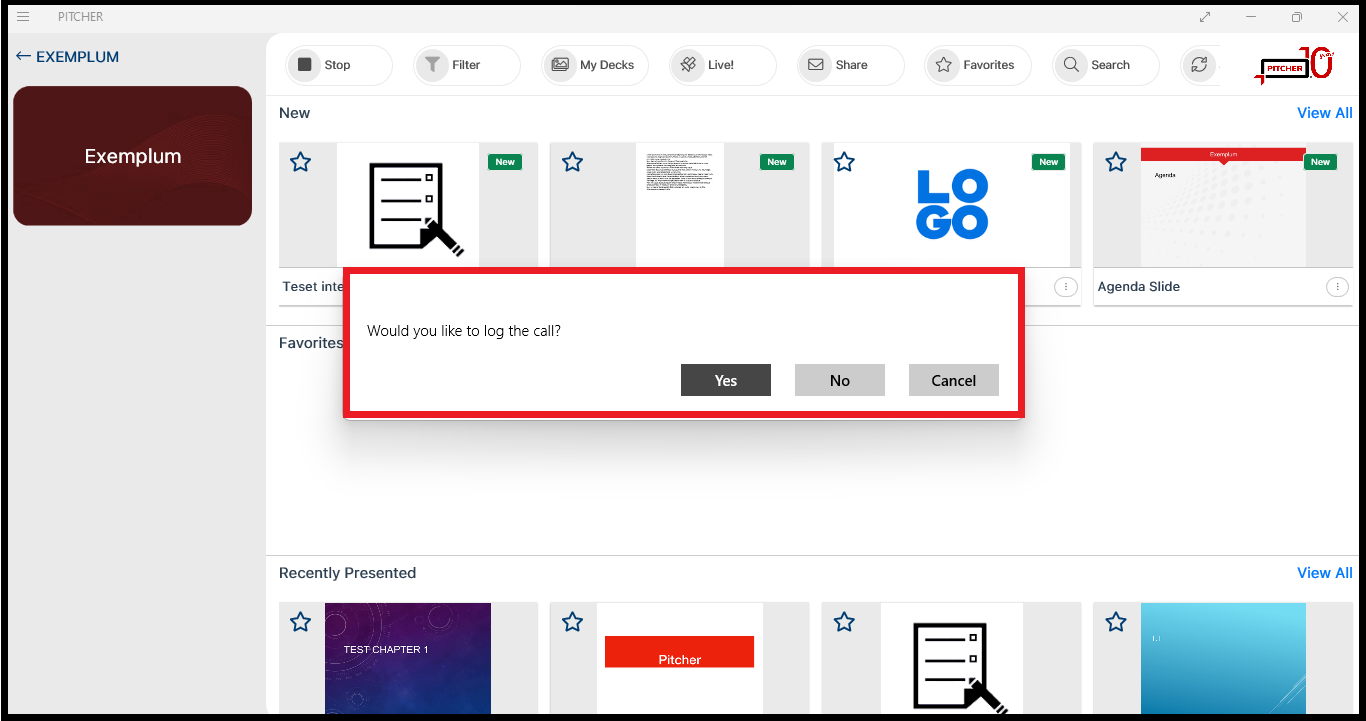
Task: Select the Exemplum tile in sidebar
Action: pyautogui.click(x=132, y=156)
